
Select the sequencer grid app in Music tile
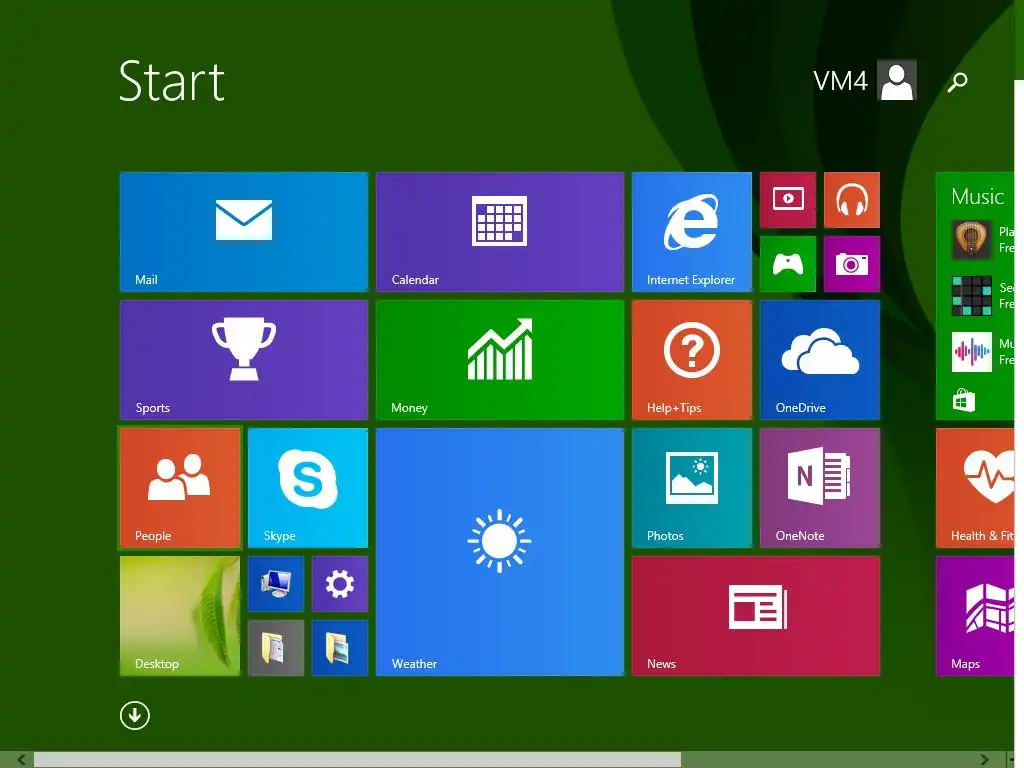[972, 296]
